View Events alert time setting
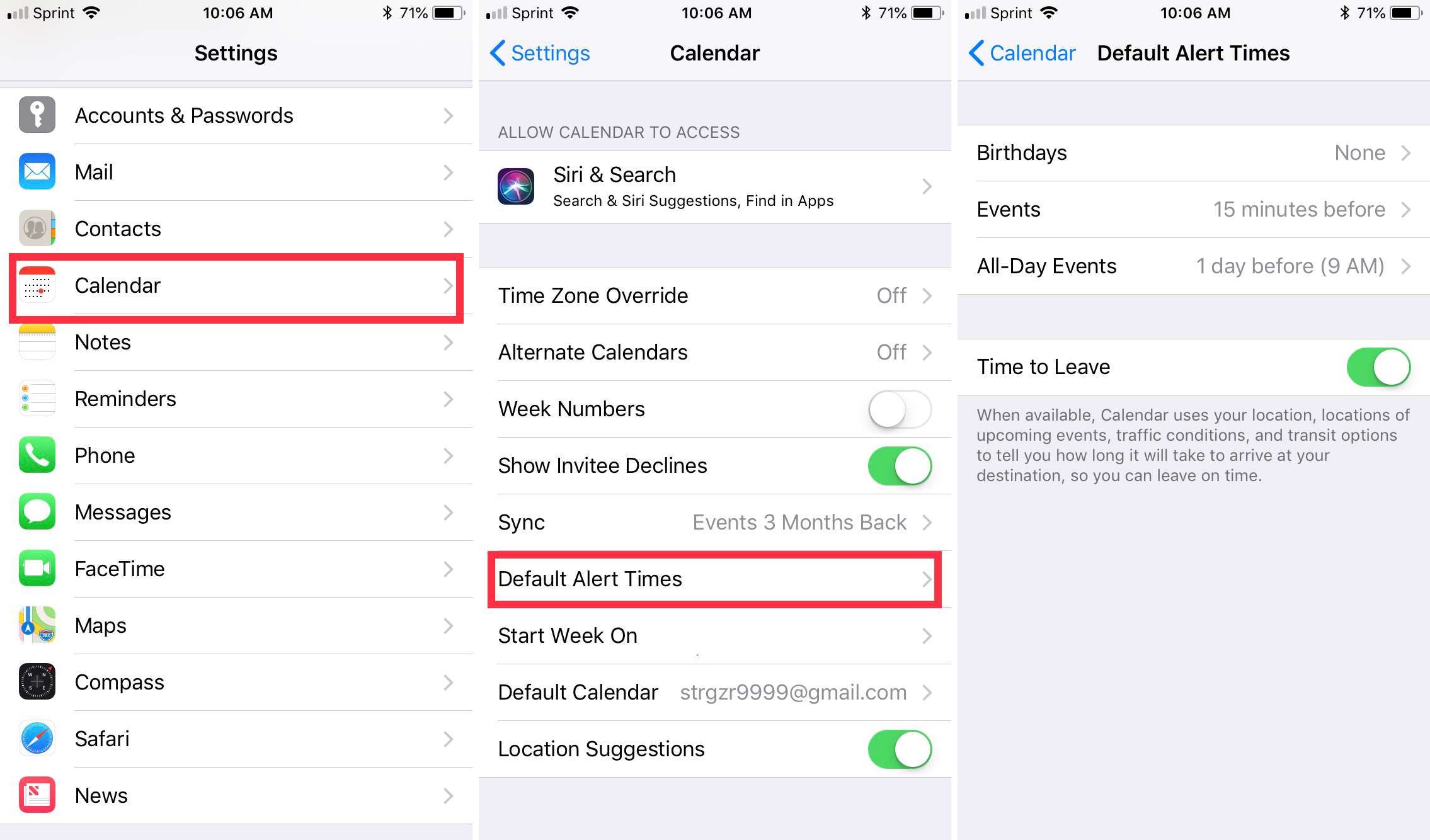The height and width of the screenshot is (840, 1430). point(1193,210)
